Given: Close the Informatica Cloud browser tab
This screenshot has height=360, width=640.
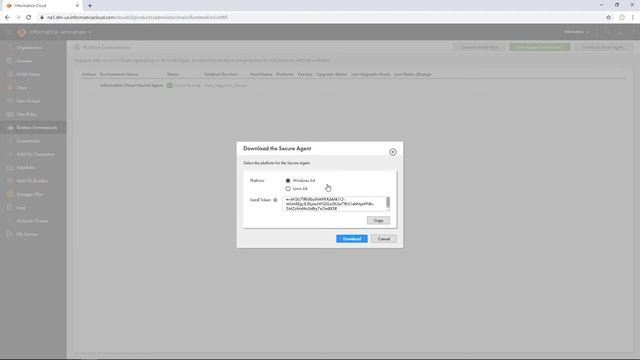Looking at the screenshot, I should (77, 6).
